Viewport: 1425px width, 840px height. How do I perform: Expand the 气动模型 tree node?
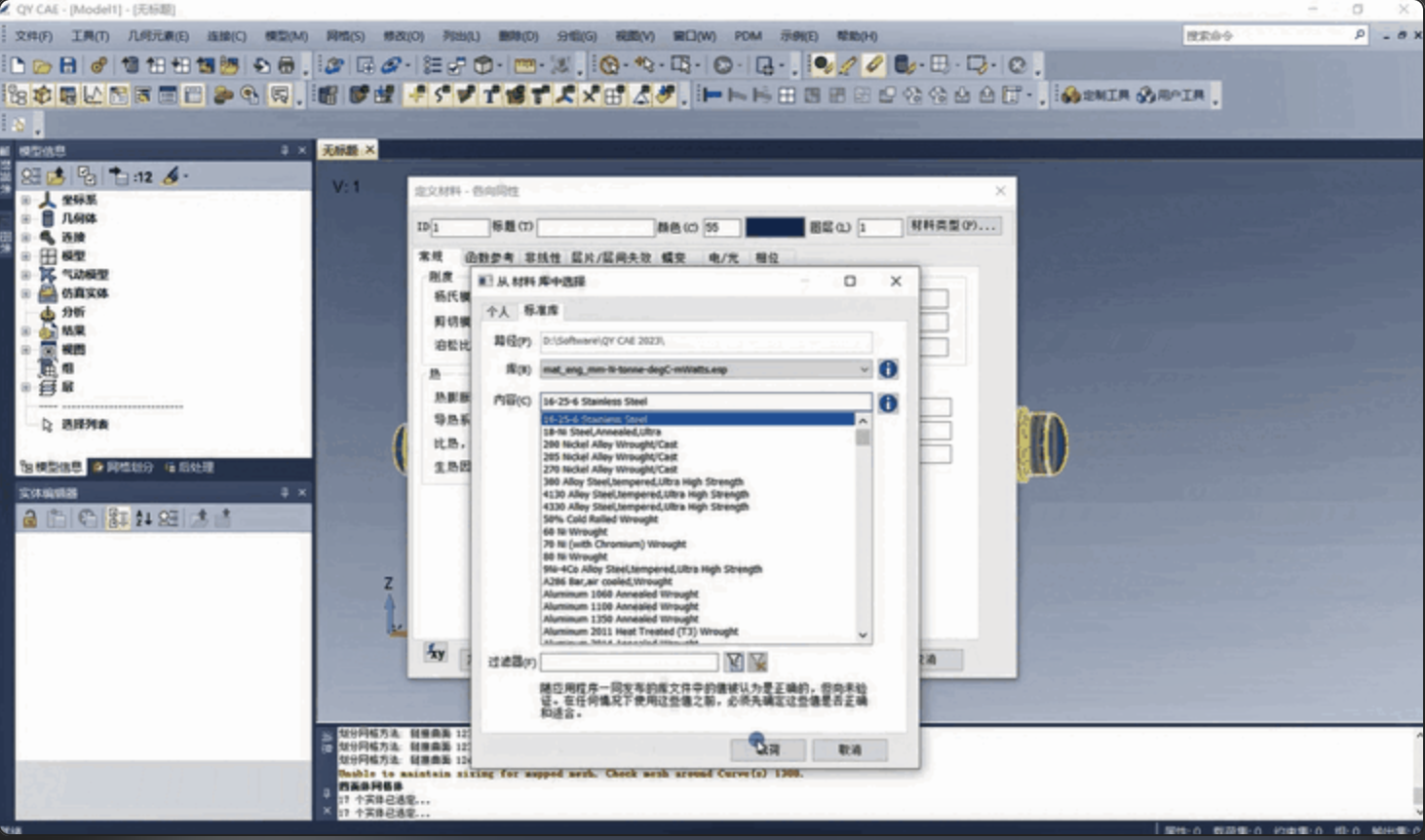tap(26, 275)
